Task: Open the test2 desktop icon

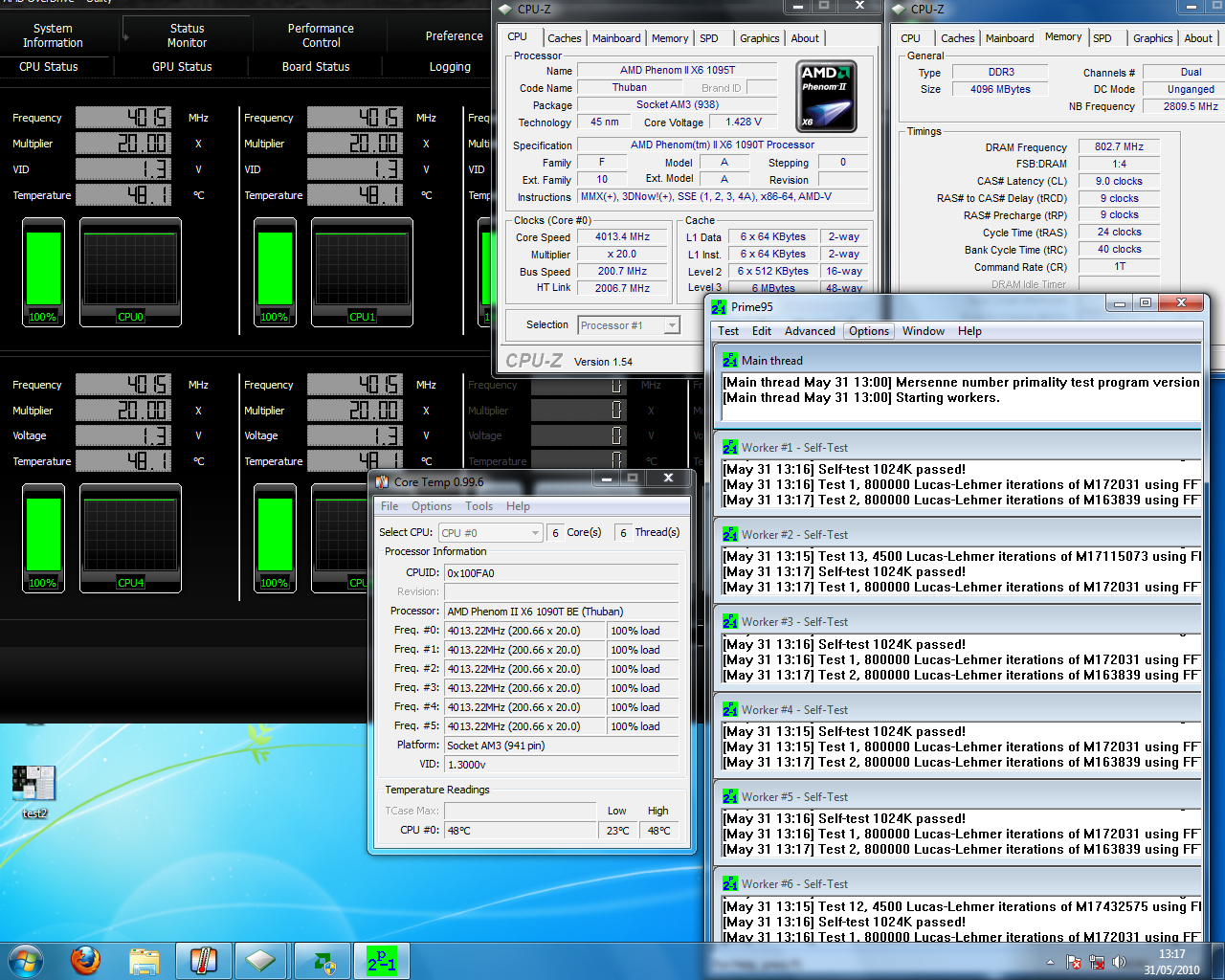Action: [x=33, y=791]
